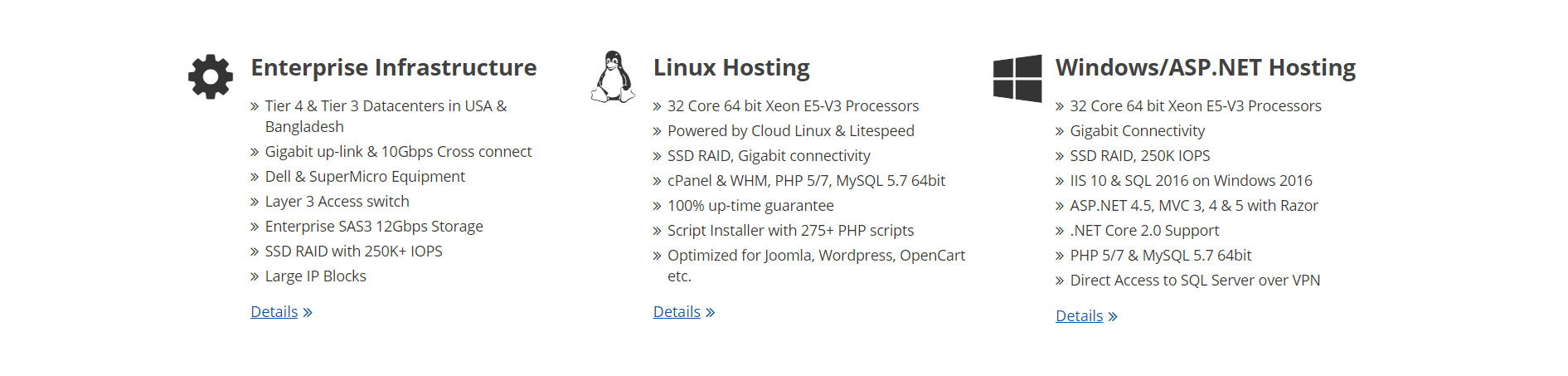Click Script Installer with 275+ PHP scripts

(x=790, y=231)
